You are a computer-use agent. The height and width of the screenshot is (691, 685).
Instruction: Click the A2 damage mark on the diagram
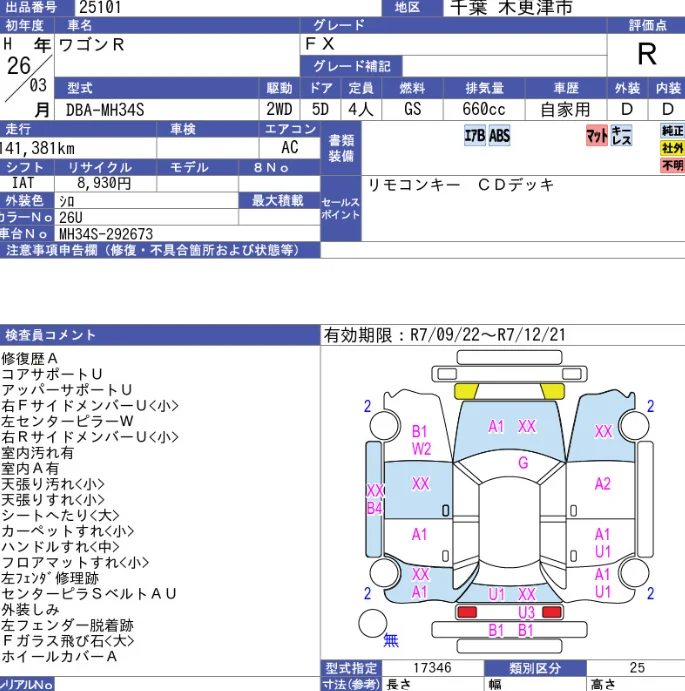602,484
